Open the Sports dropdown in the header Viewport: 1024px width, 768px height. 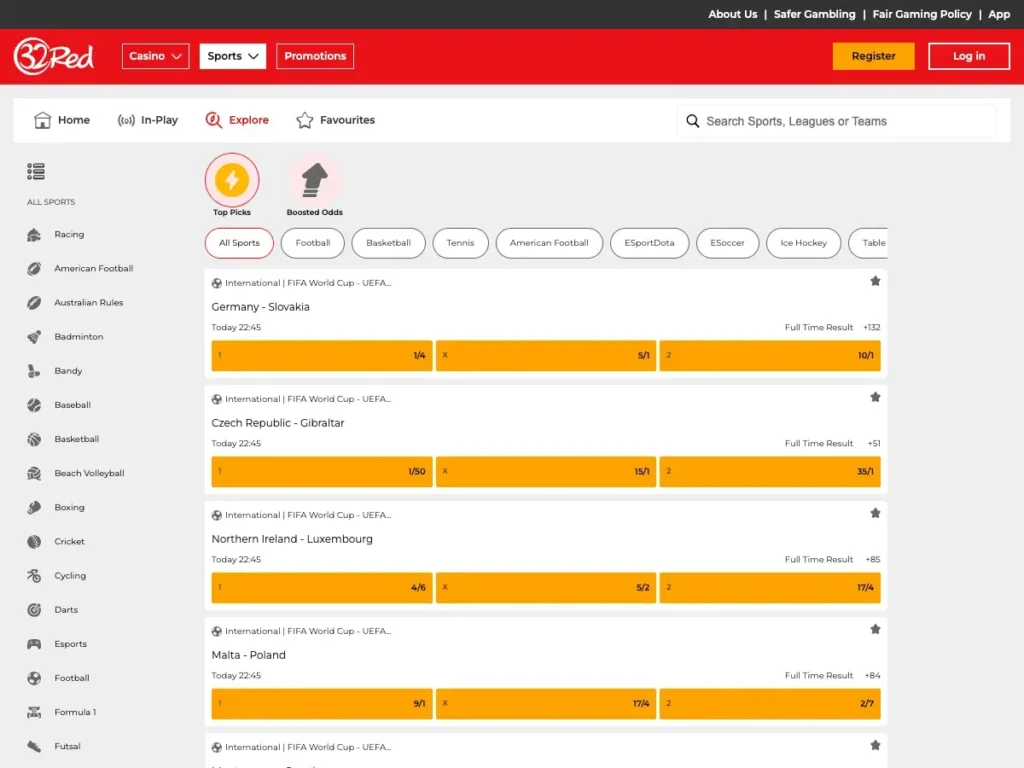232,56
